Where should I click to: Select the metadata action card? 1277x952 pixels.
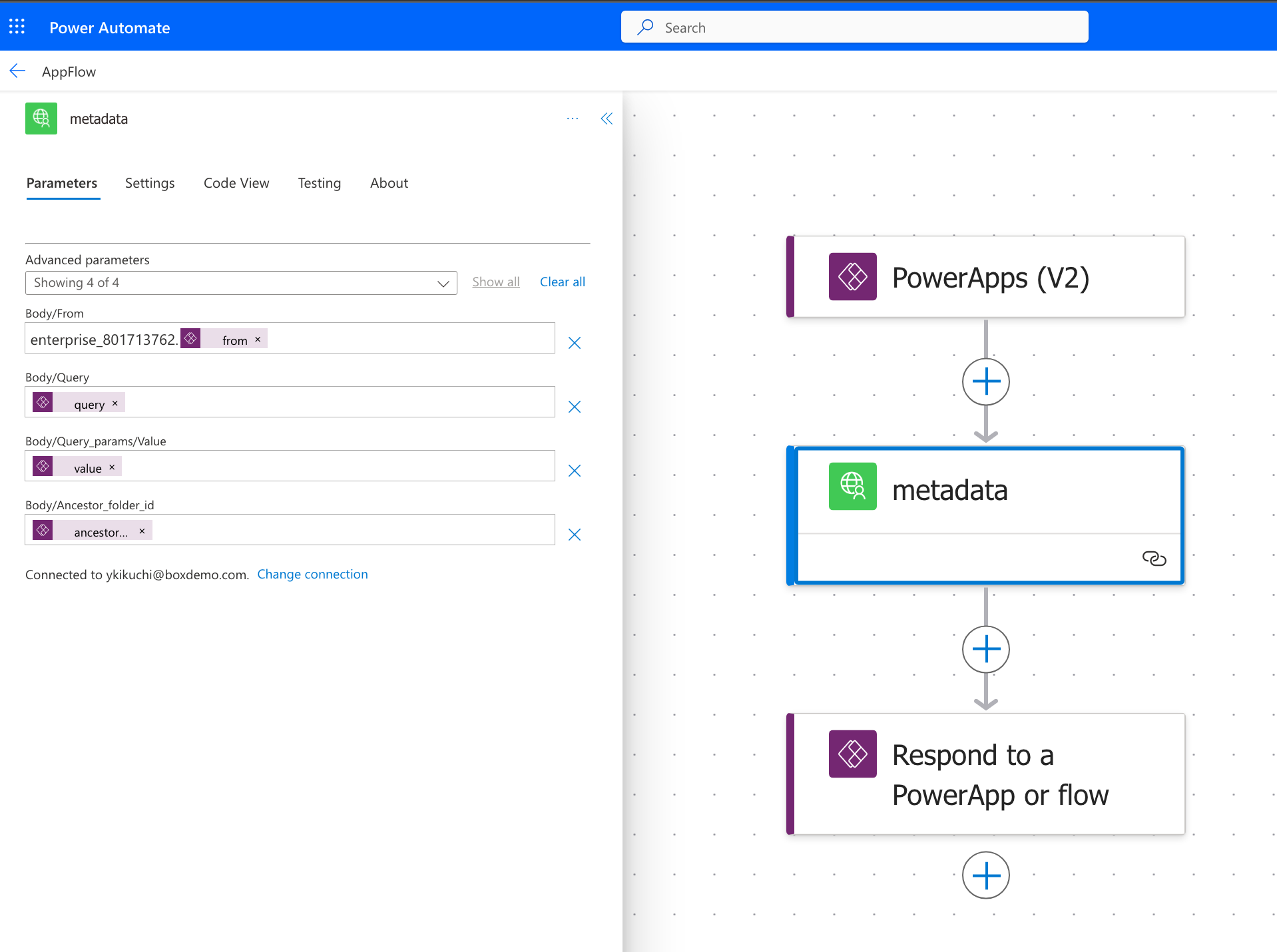pyautogui.click(x=985, y=515)
